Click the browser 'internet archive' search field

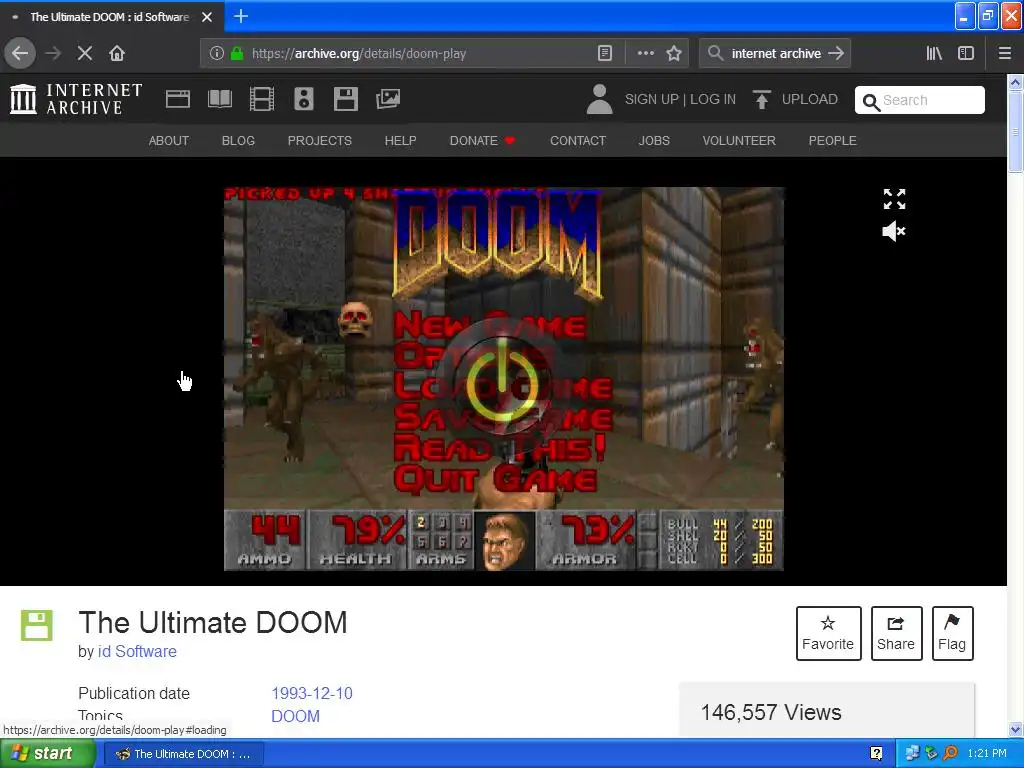(x=775, y=54)
